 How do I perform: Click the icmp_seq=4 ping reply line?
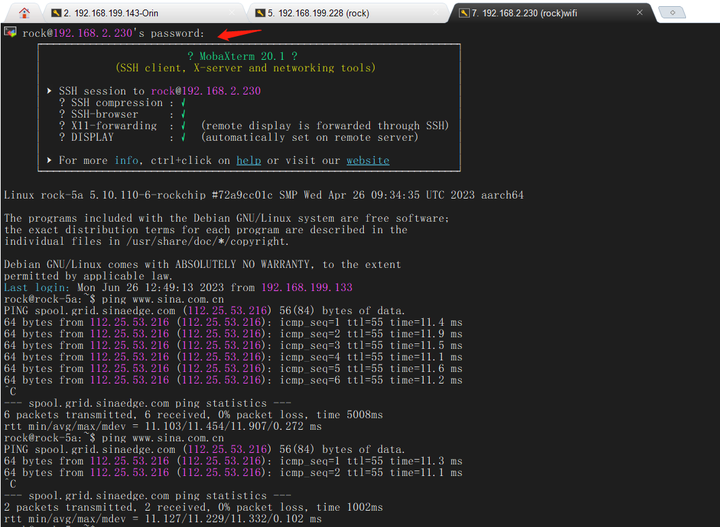233,357
